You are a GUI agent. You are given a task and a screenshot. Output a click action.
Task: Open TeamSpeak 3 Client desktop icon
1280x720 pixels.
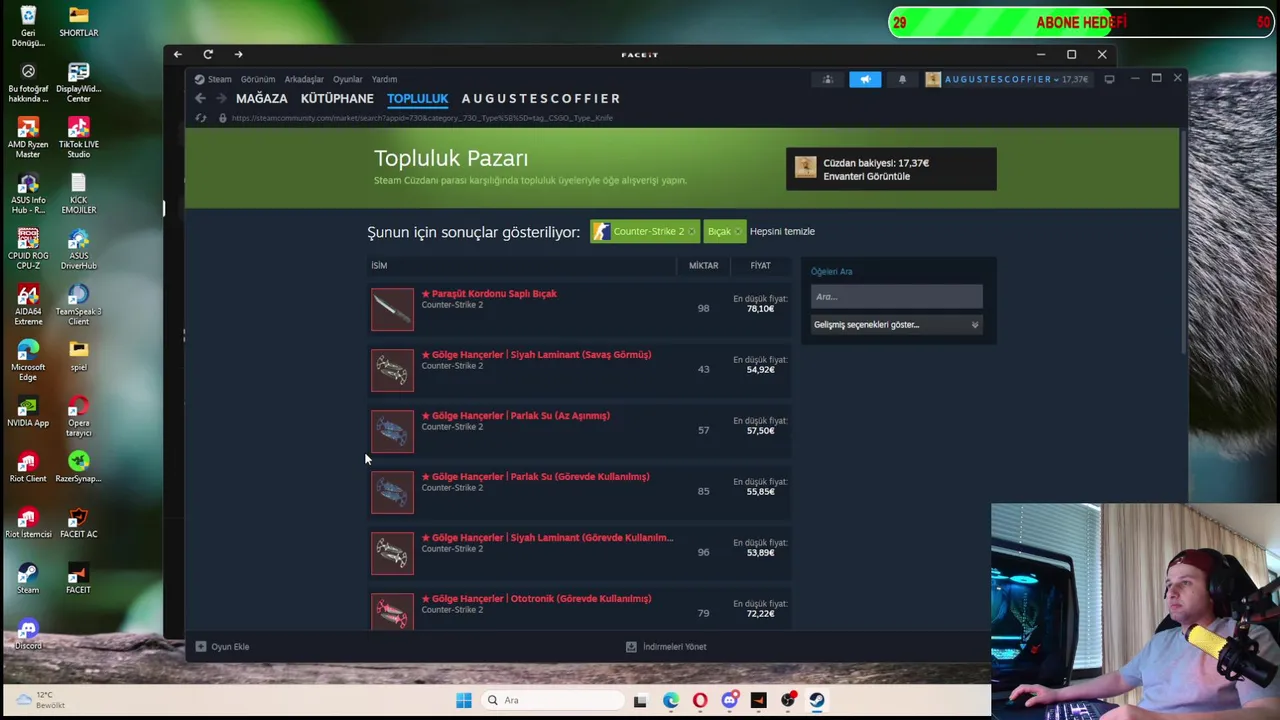(78, 304)
